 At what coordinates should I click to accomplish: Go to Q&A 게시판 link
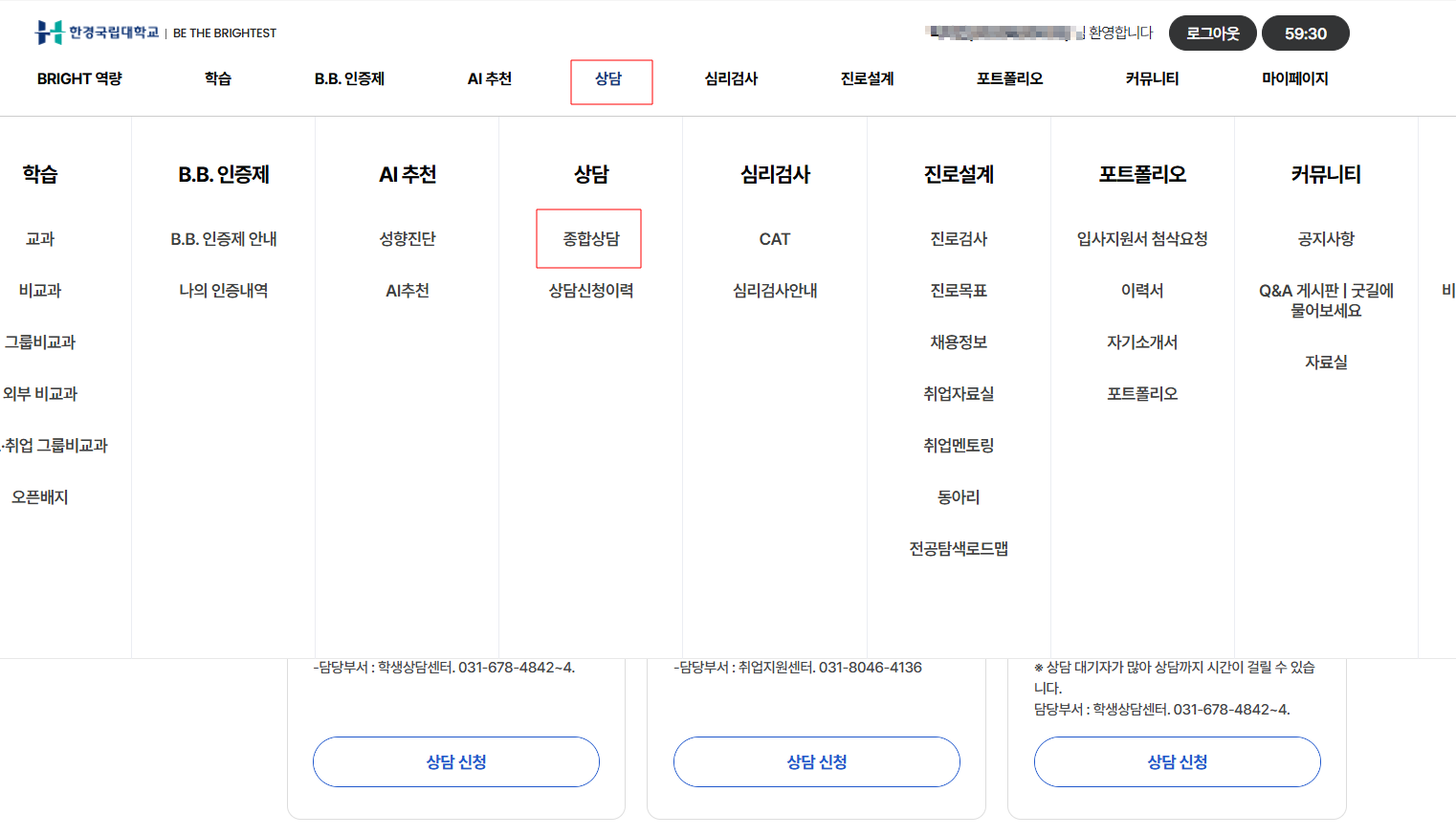pyautogui.click(x=1325, y=300)
